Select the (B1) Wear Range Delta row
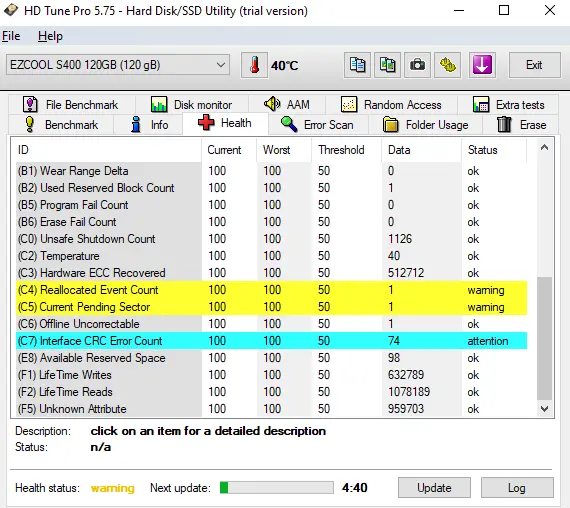The width and height of the screenshot is (570, 508). [x=272, y=171]
